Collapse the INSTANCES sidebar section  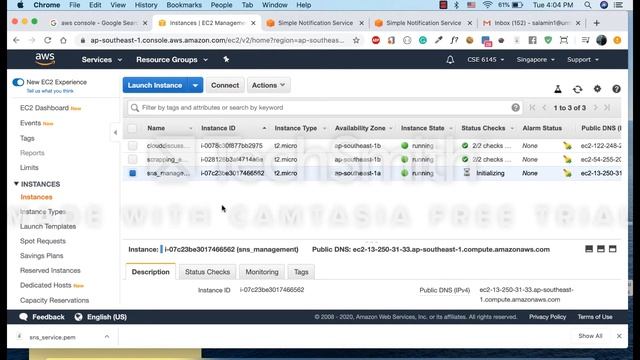coord(16,184)
